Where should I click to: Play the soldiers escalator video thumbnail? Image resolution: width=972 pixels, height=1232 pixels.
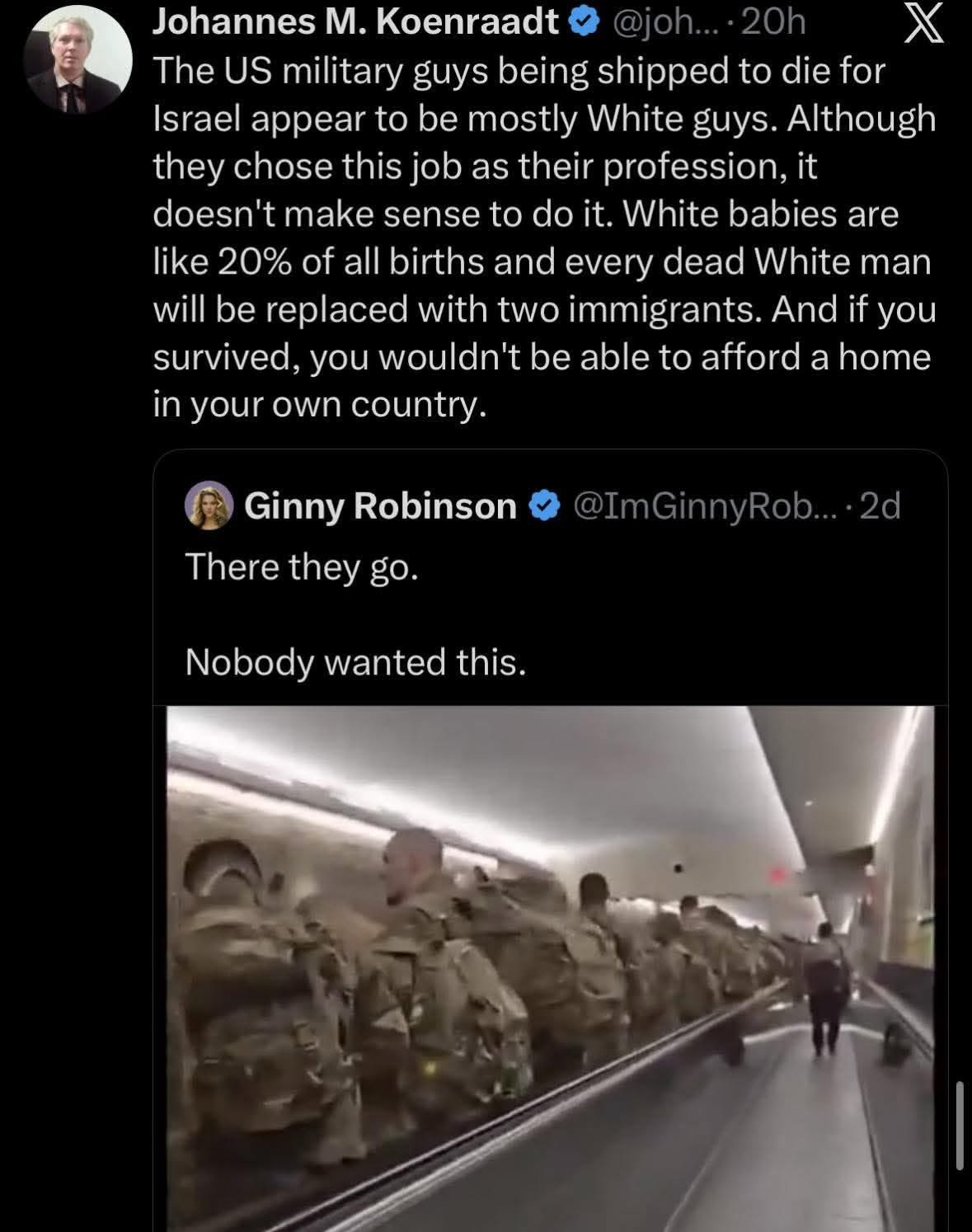551,968
